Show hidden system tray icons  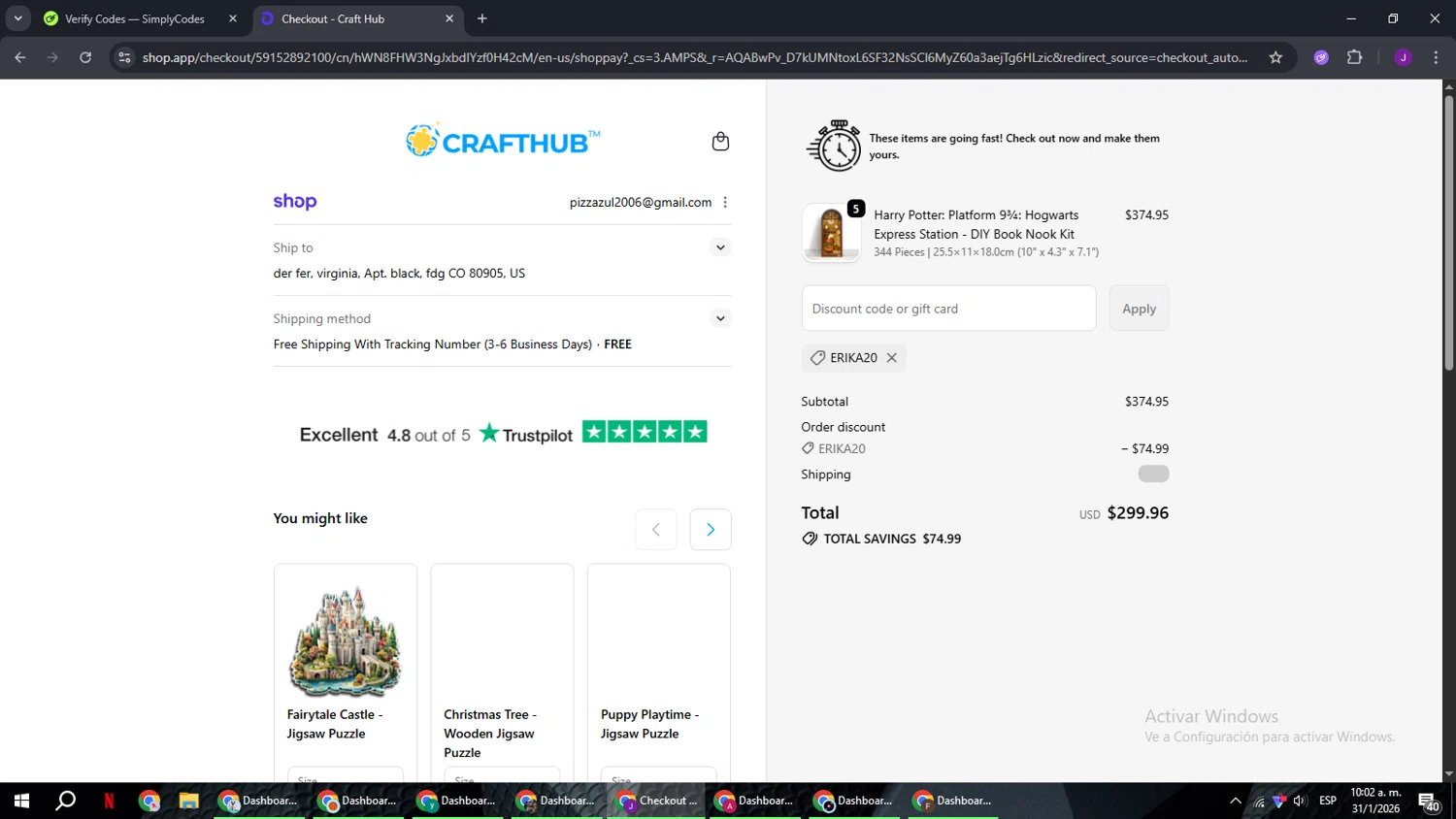click(1235, 801)
